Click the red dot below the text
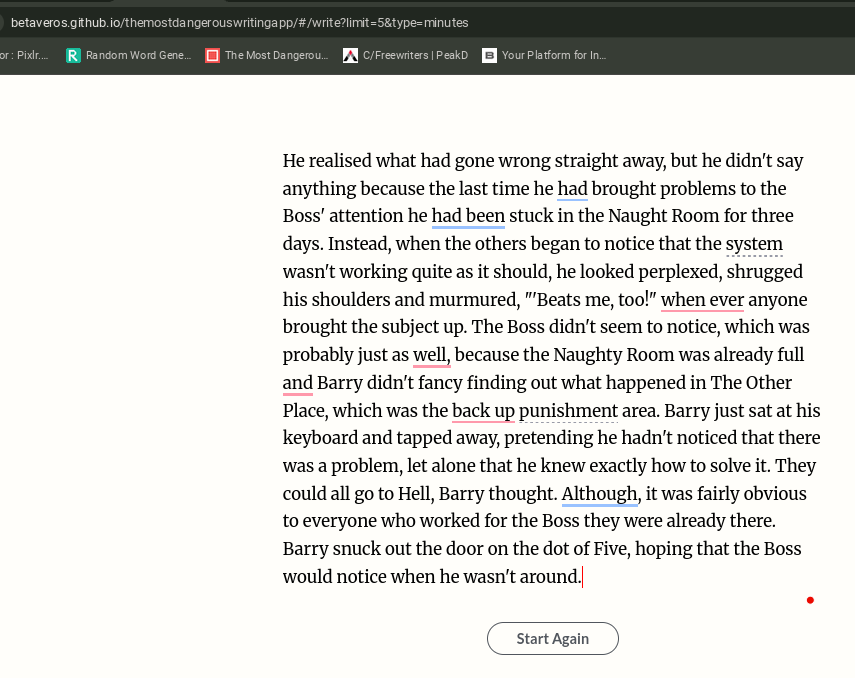The image size is (855, 678). click(x=810, y=600)
